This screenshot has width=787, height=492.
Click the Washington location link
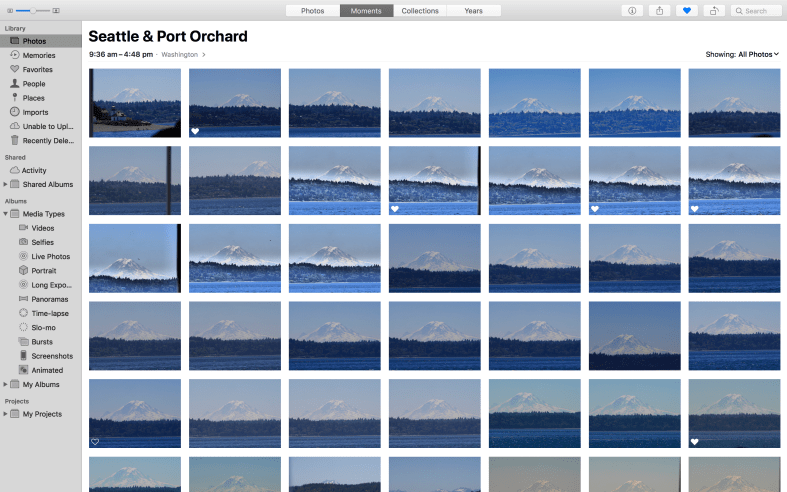(182, 54)
